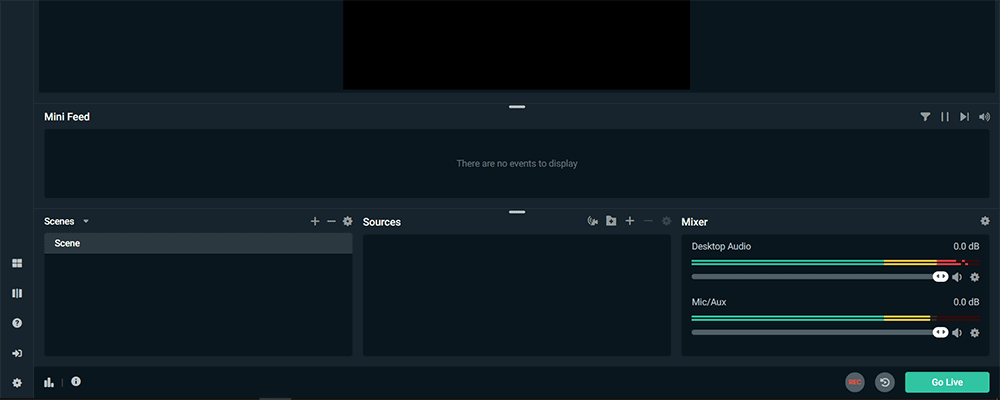Viewport: 1000px width, 400px height.
Task: Mute the Mic/Aux speaker icon
Action: [x=957, y=332]
